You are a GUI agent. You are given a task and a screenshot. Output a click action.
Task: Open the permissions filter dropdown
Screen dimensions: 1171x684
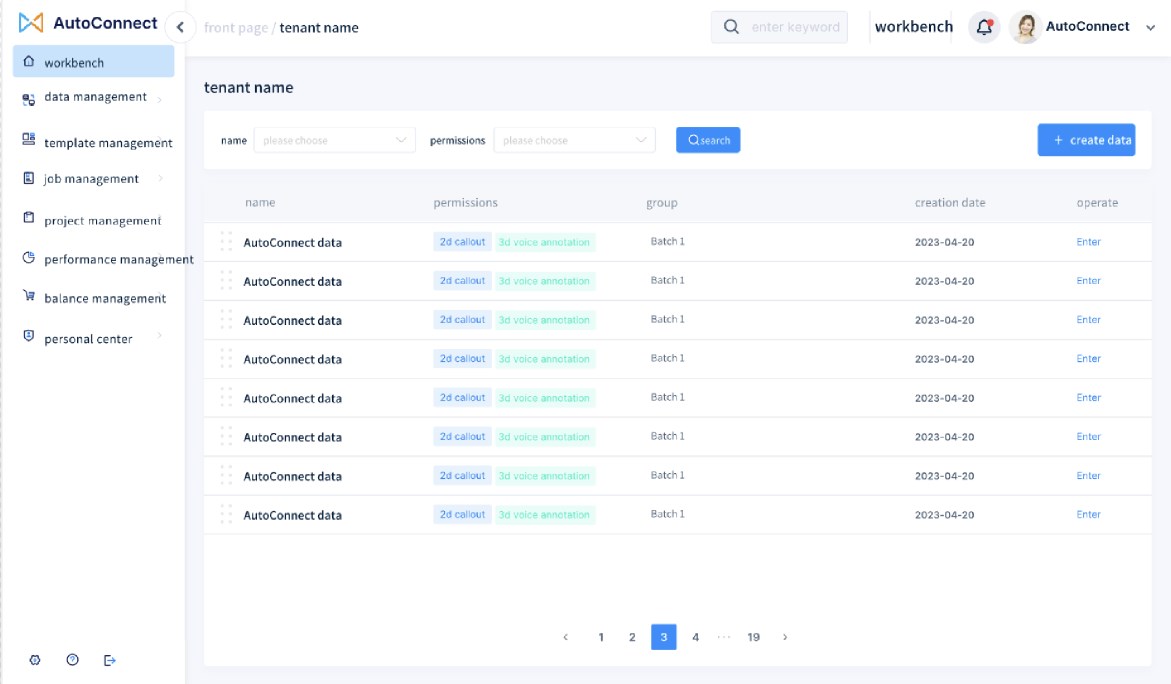tap(574, 140)
